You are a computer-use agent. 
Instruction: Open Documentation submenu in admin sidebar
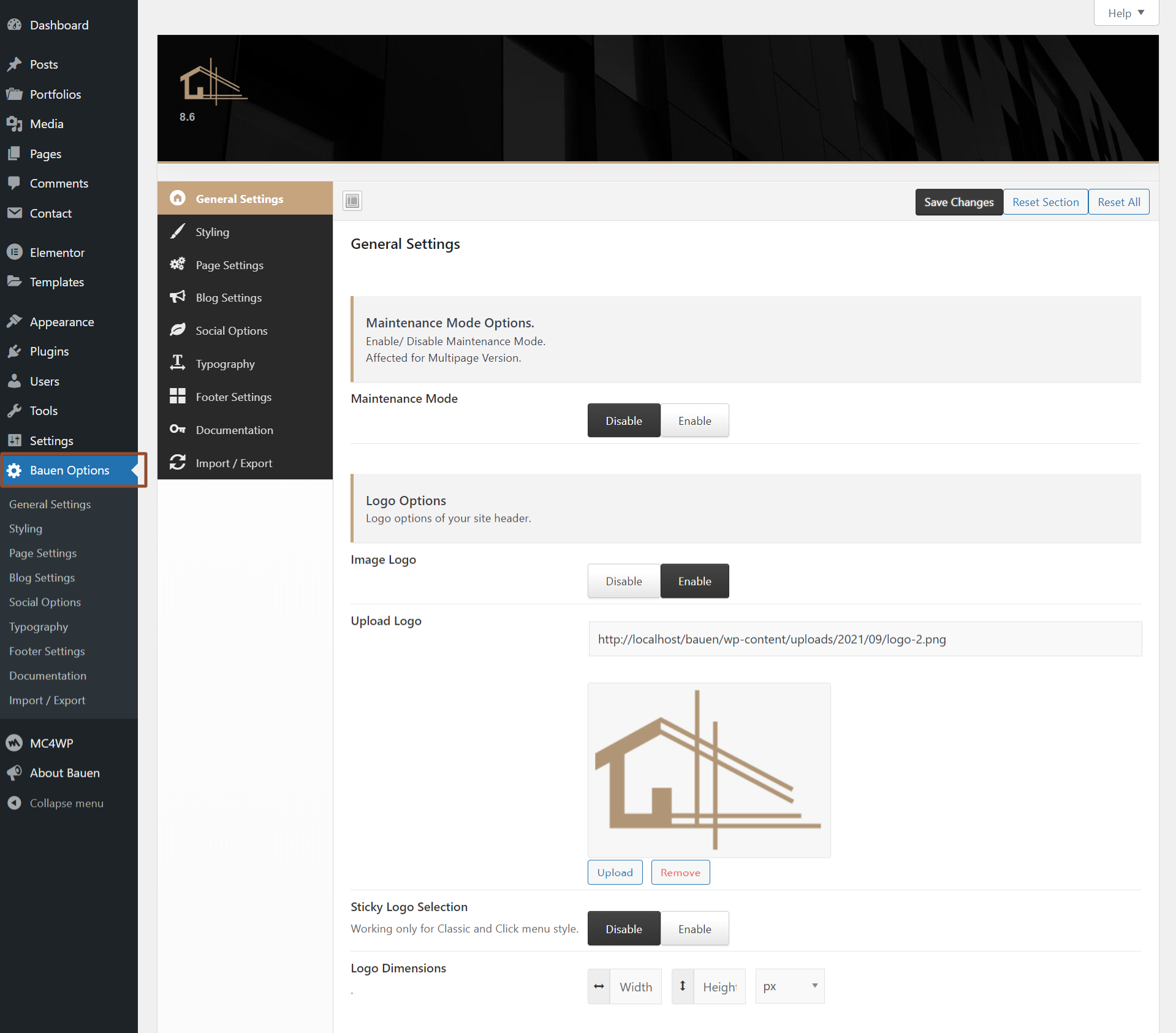tap(48, 676)
